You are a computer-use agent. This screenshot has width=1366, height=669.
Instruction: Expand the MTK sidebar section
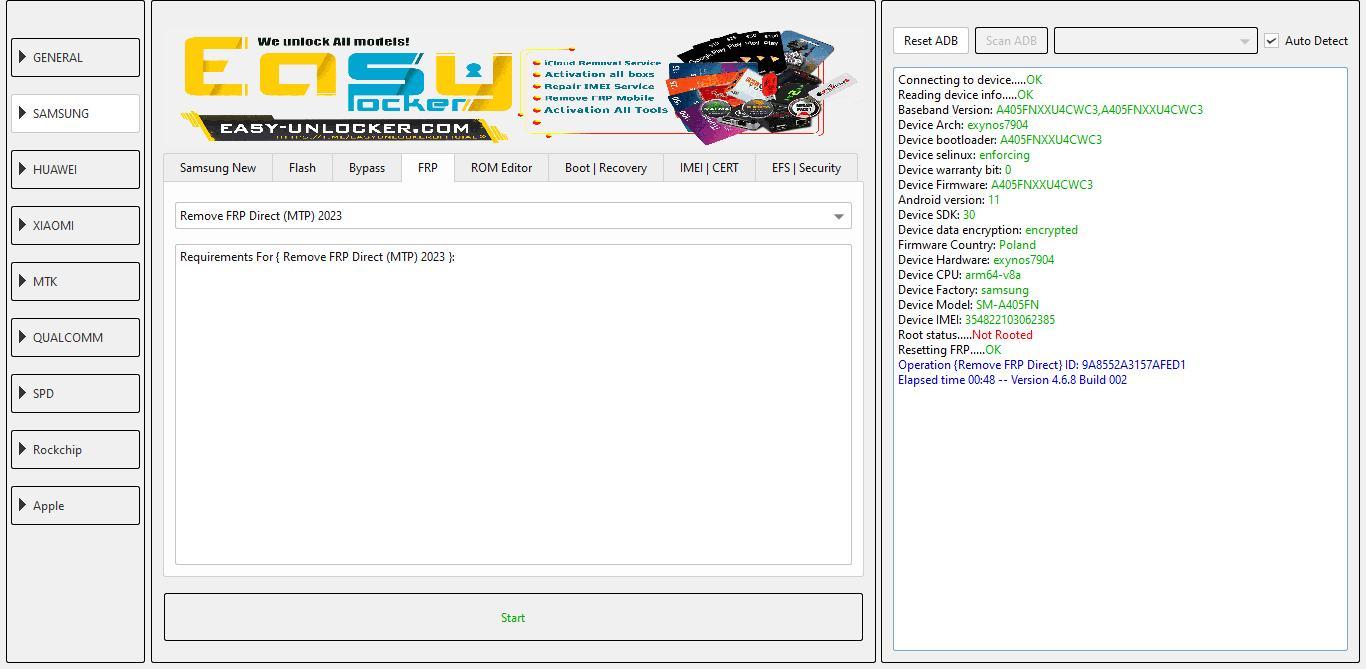click(75, 281)
